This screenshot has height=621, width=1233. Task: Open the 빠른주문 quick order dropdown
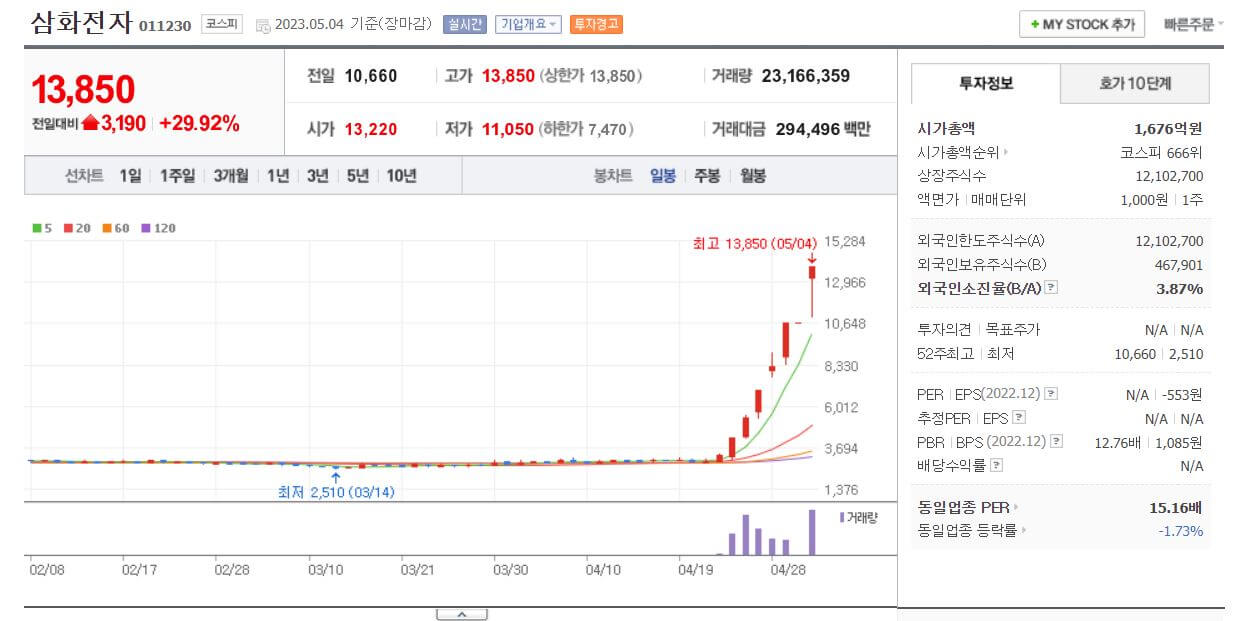tap(1194, 25)
